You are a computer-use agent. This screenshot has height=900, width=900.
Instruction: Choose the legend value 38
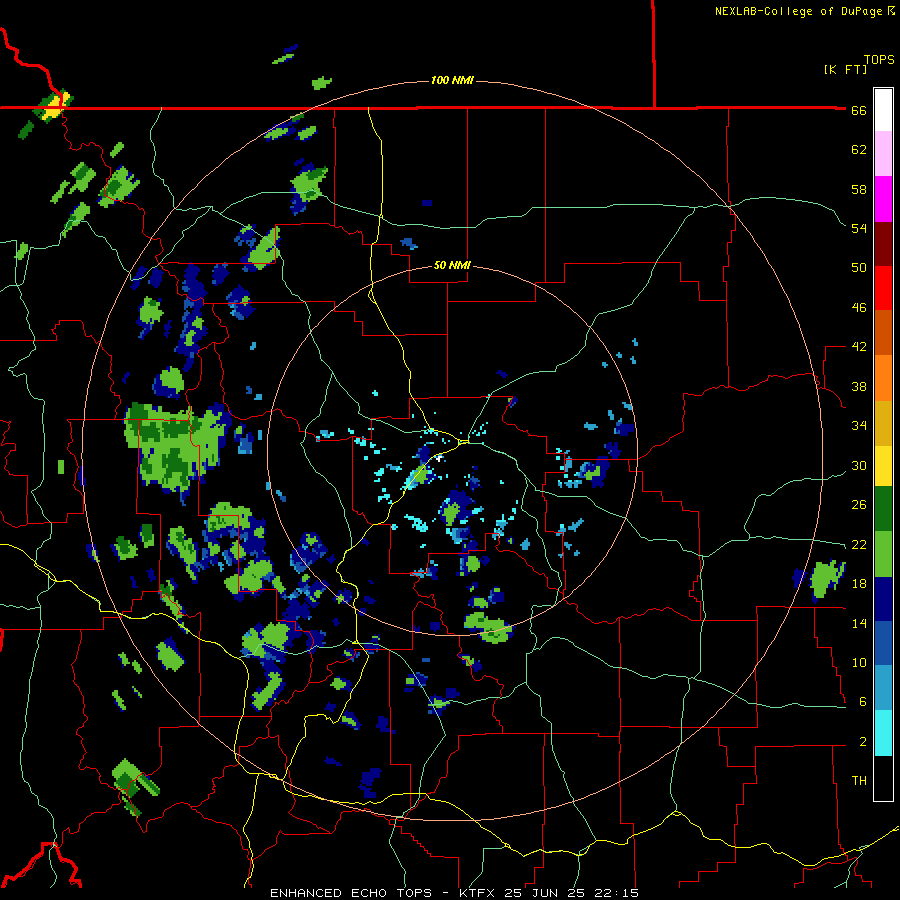click(859, 386)
